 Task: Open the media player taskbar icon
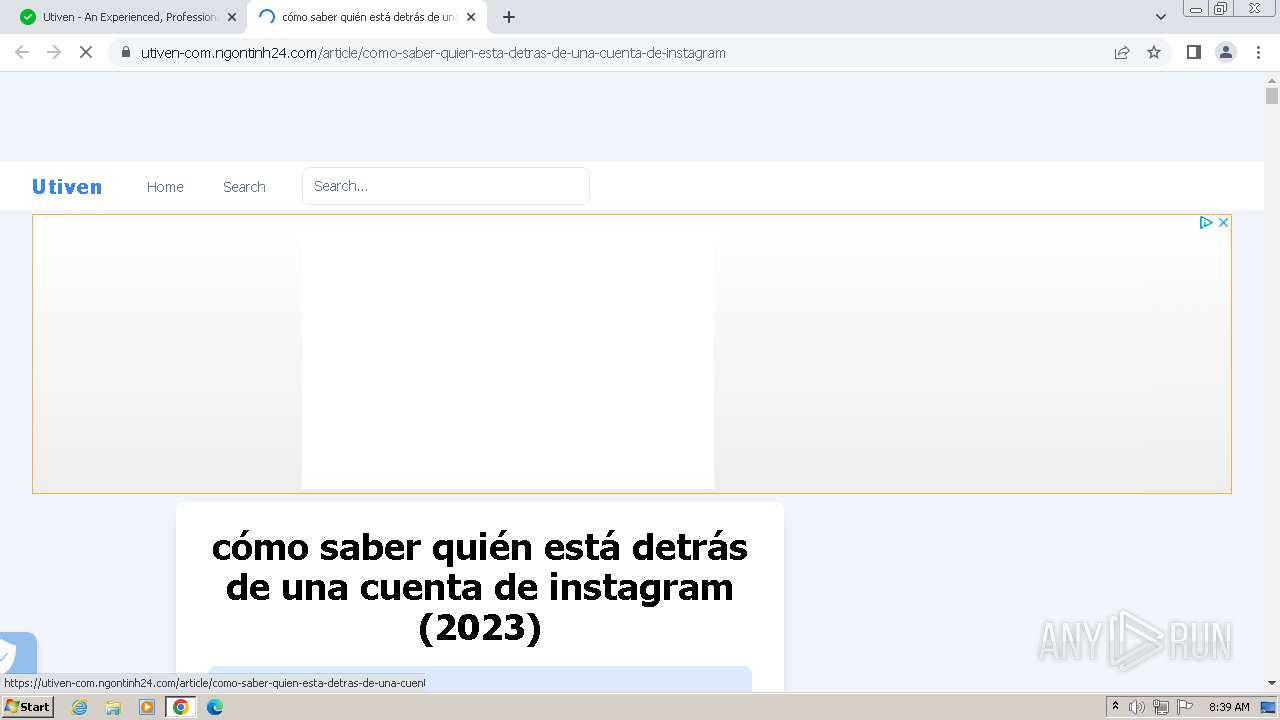(x=147, y=707)
